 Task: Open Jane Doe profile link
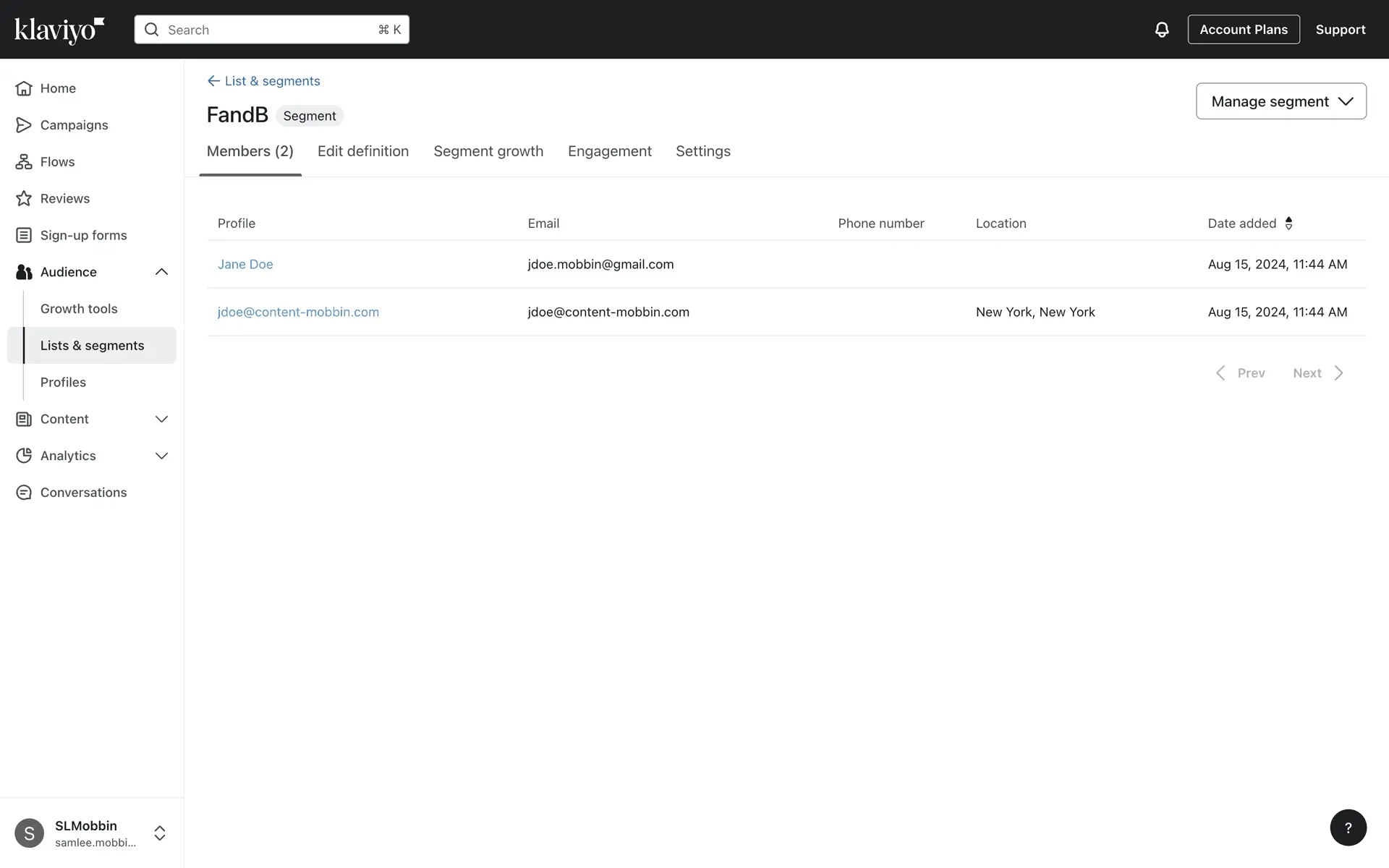(x=245, y=264)
